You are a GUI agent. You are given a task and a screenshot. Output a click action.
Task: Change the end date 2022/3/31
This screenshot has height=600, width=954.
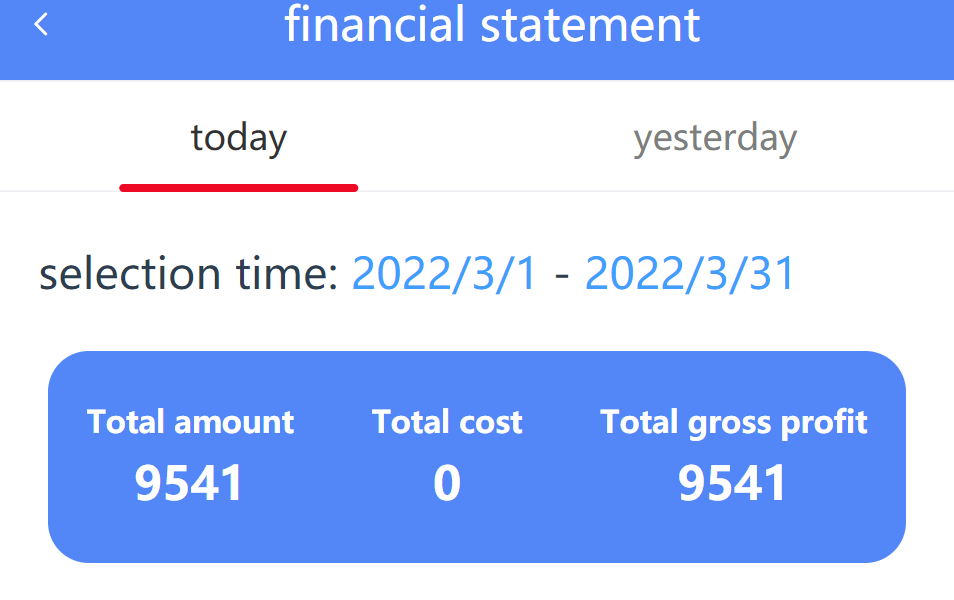[x=690, y=274]
